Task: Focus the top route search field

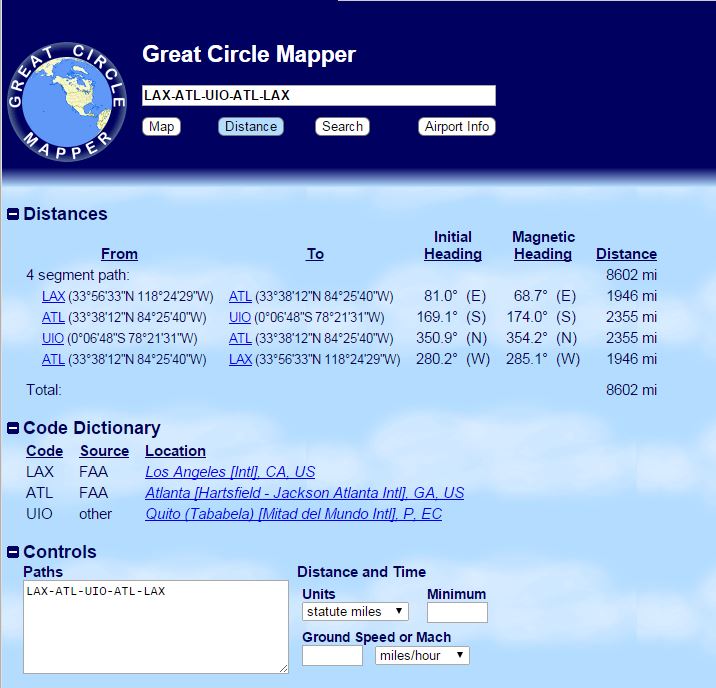Action: (x=319, y=95)
